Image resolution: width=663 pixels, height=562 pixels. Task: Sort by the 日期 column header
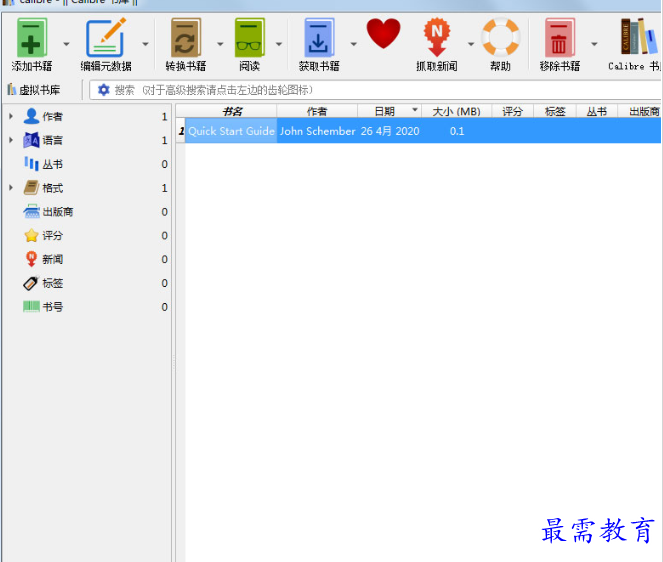389,111
